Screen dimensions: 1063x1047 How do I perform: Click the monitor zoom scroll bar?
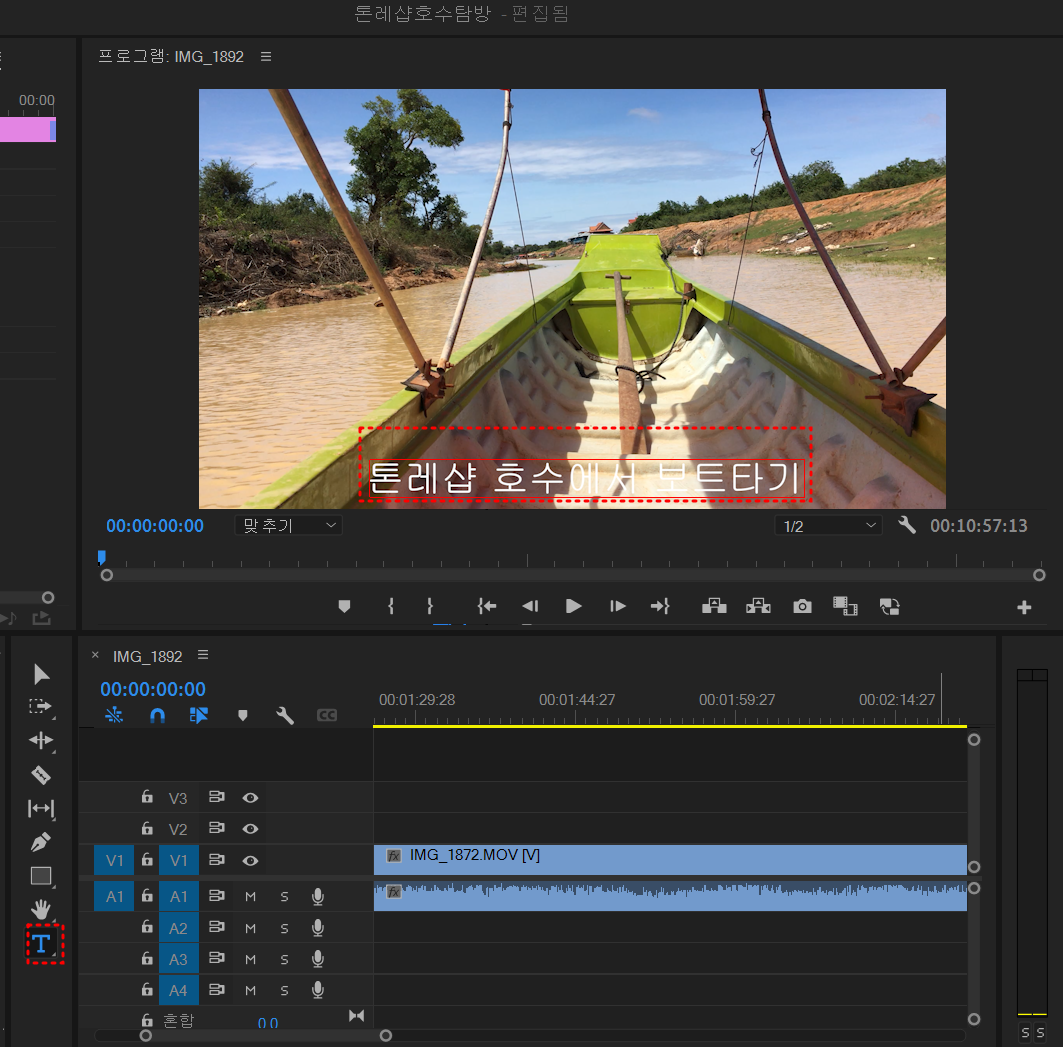tap(573, 575)
